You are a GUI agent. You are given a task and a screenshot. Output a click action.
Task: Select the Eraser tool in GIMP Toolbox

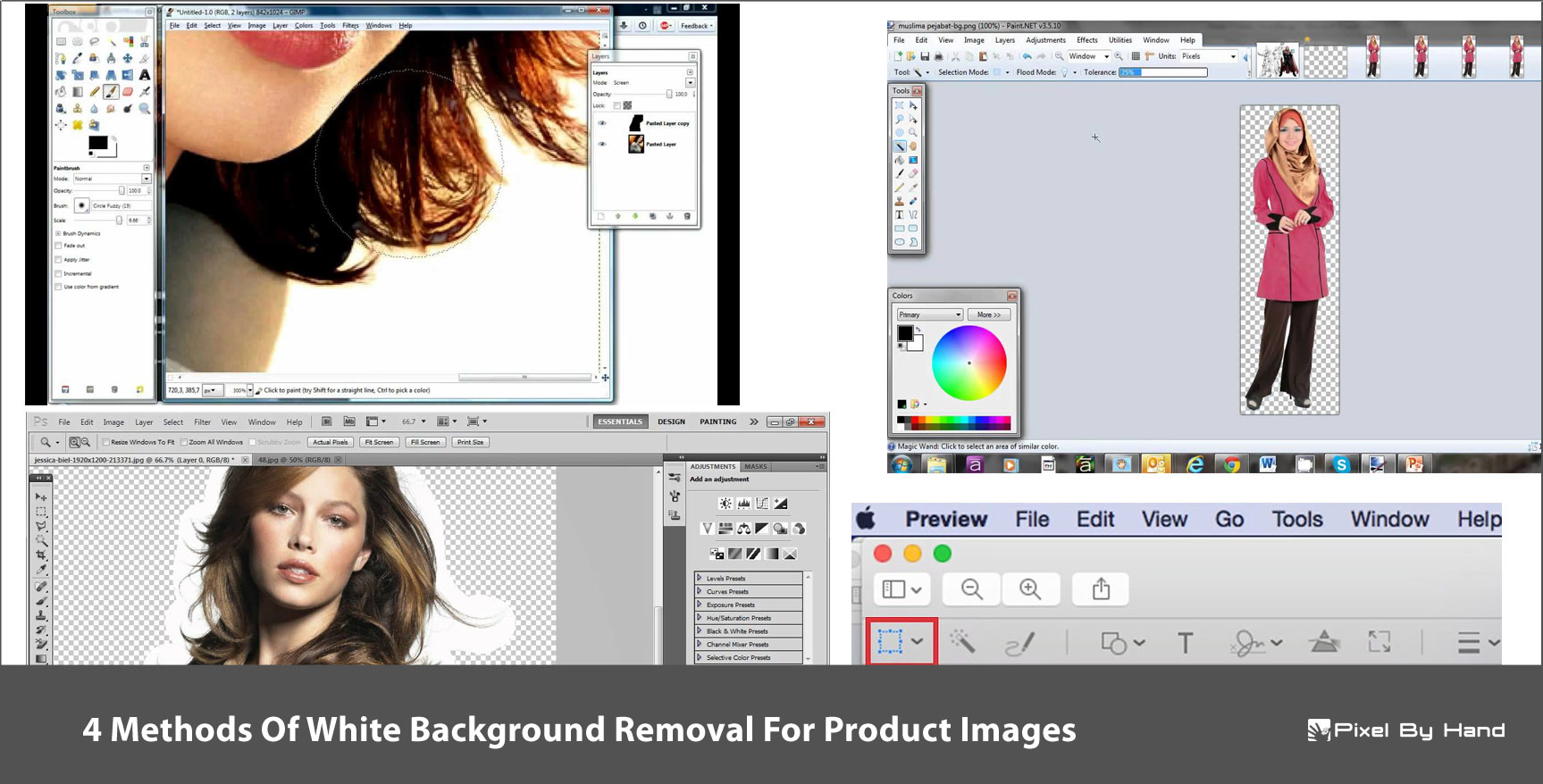pyautogui.click(x=128, y=91)
